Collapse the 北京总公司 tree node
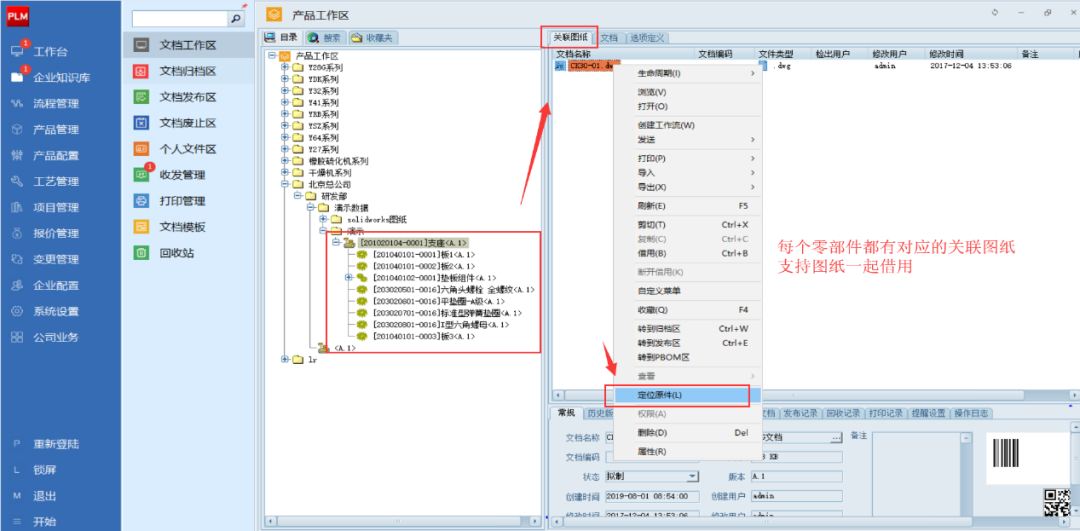 (285, 184)
